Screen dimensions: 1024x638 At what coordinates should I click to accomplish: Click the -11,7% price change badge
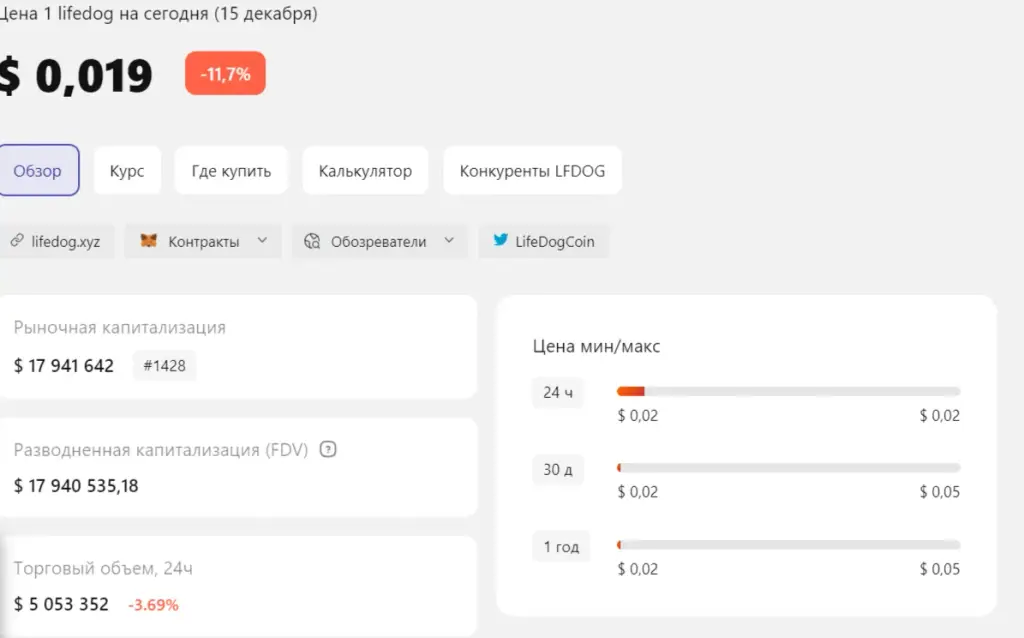pos(225,74)
